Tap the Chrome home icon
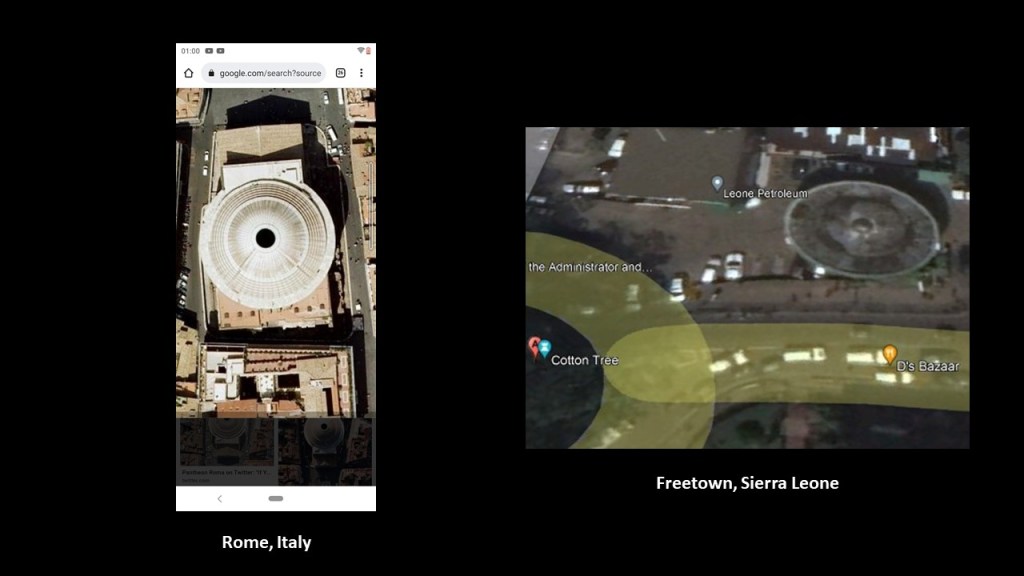This screenshot has width=1024, height=576. (188, 73)
